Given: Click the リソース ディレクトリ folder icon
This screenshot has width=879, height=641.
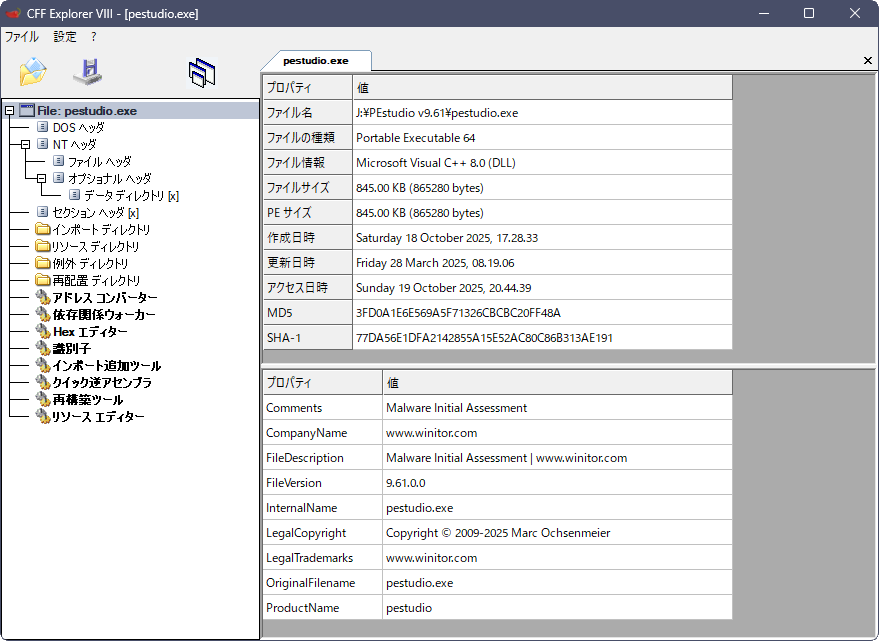Looking at the screenshot, I should (x=43, y=246).
